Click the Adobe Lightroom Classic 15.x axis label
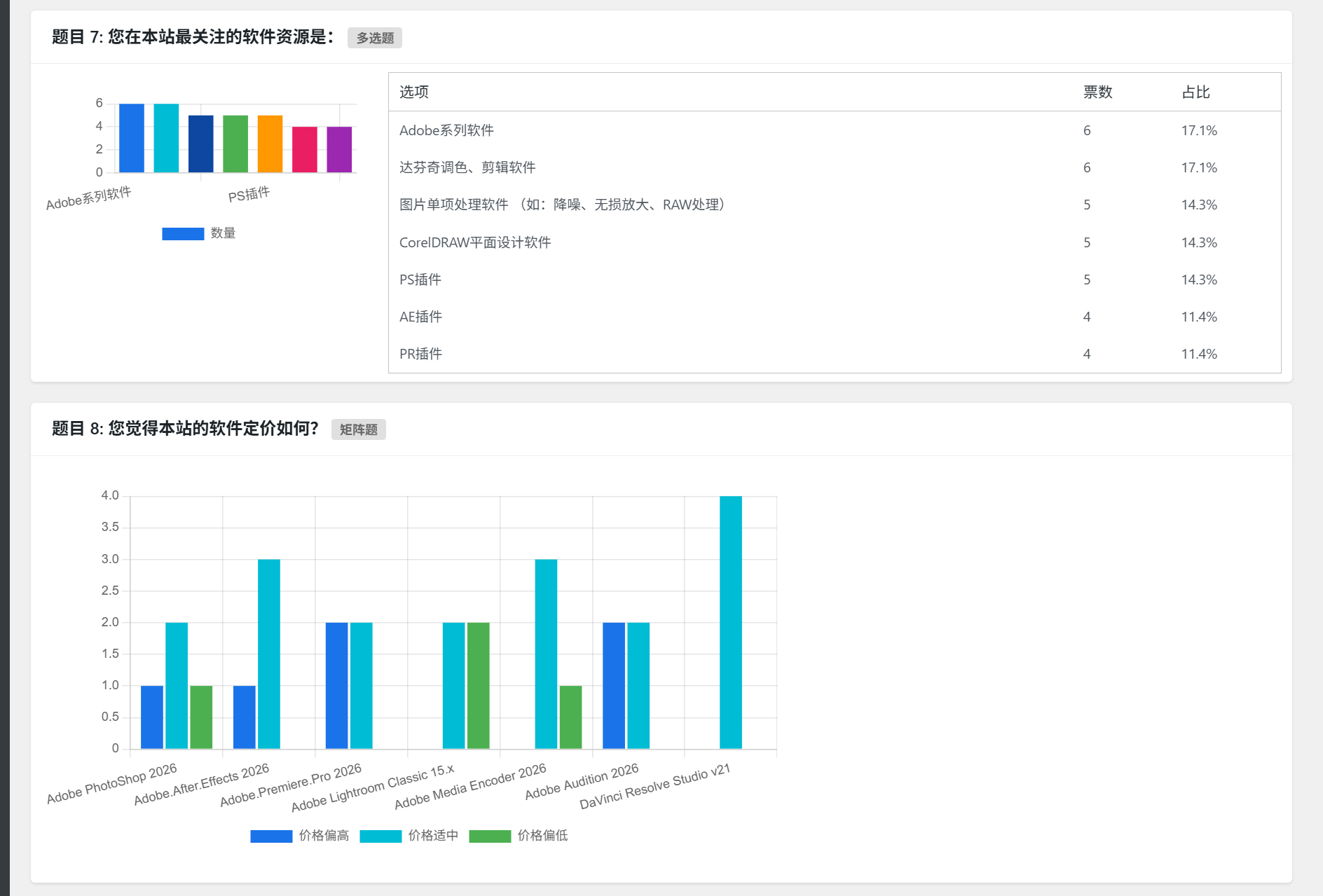Image resolution: width=1323 pixels, height=896 pixels. click(x=373, y=788)
